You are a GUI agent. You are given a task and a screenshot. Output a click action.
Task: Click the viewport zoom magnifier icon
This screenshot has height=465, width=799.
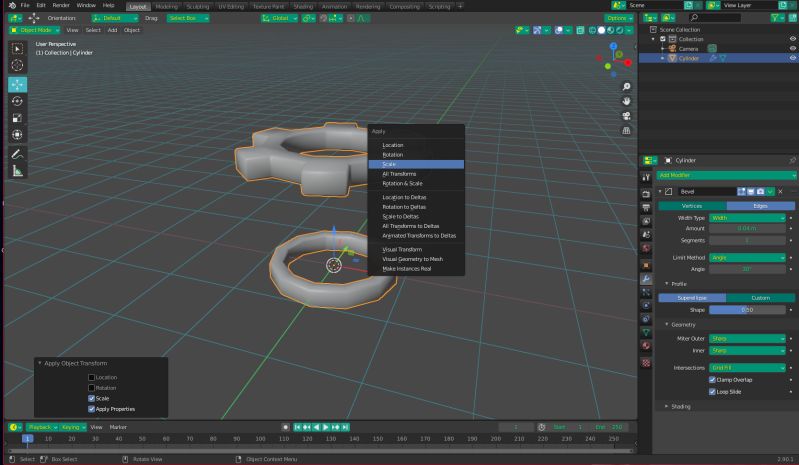coord(626,87)
